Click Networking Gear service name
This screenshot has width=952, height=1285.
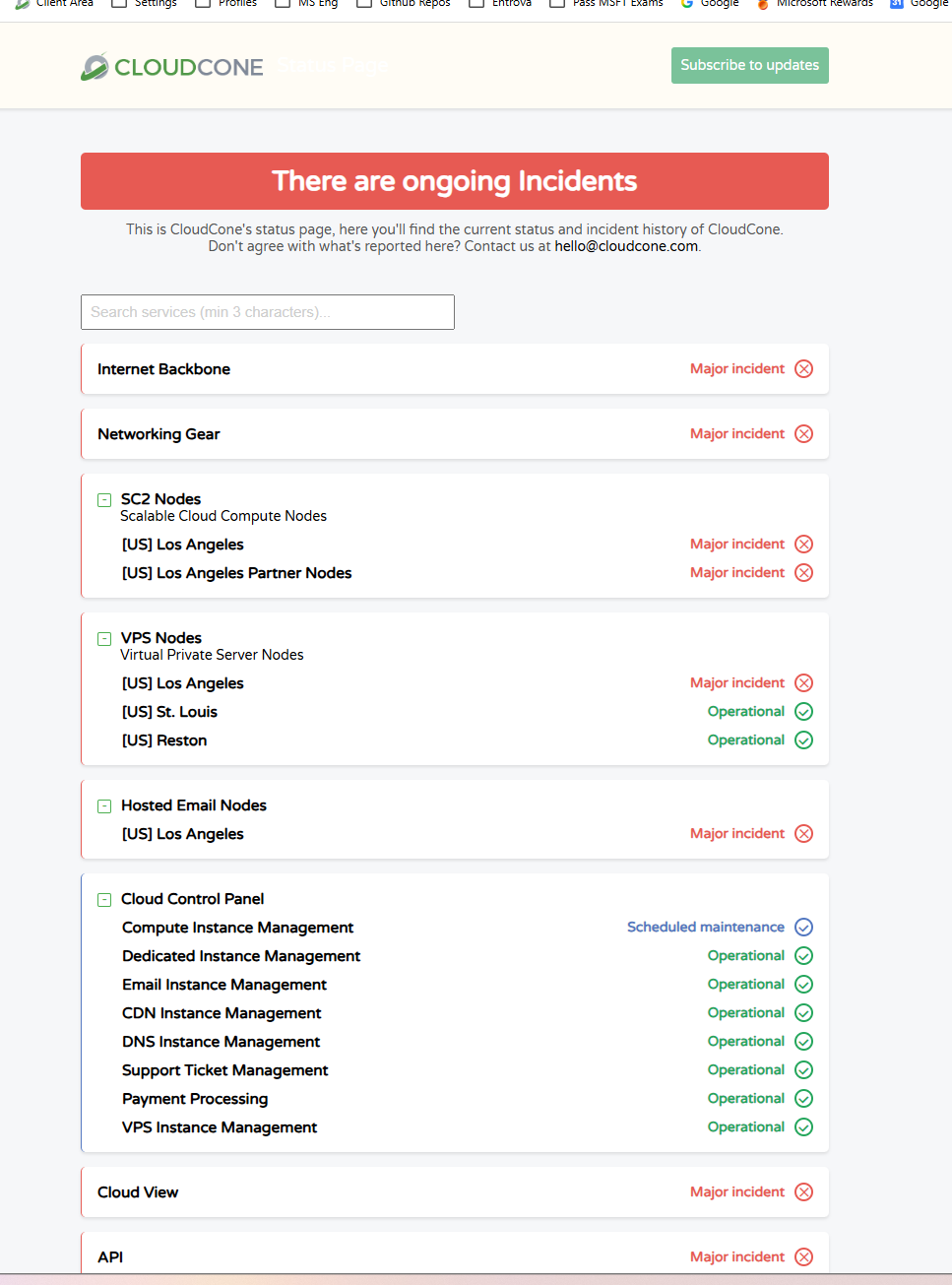[x=159, y=434]
